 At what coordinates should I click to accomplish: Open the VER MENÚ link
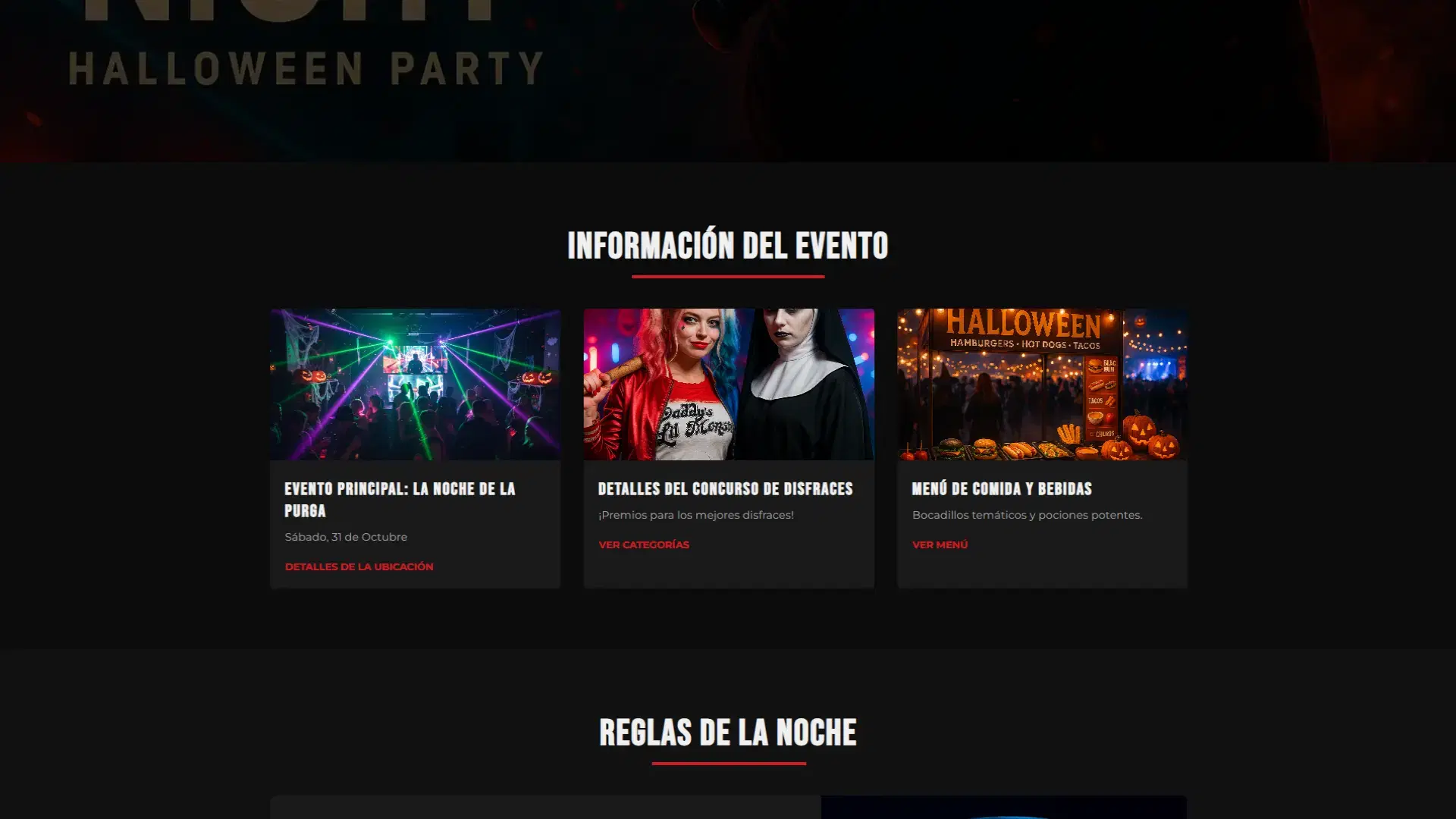click(940, 544)
